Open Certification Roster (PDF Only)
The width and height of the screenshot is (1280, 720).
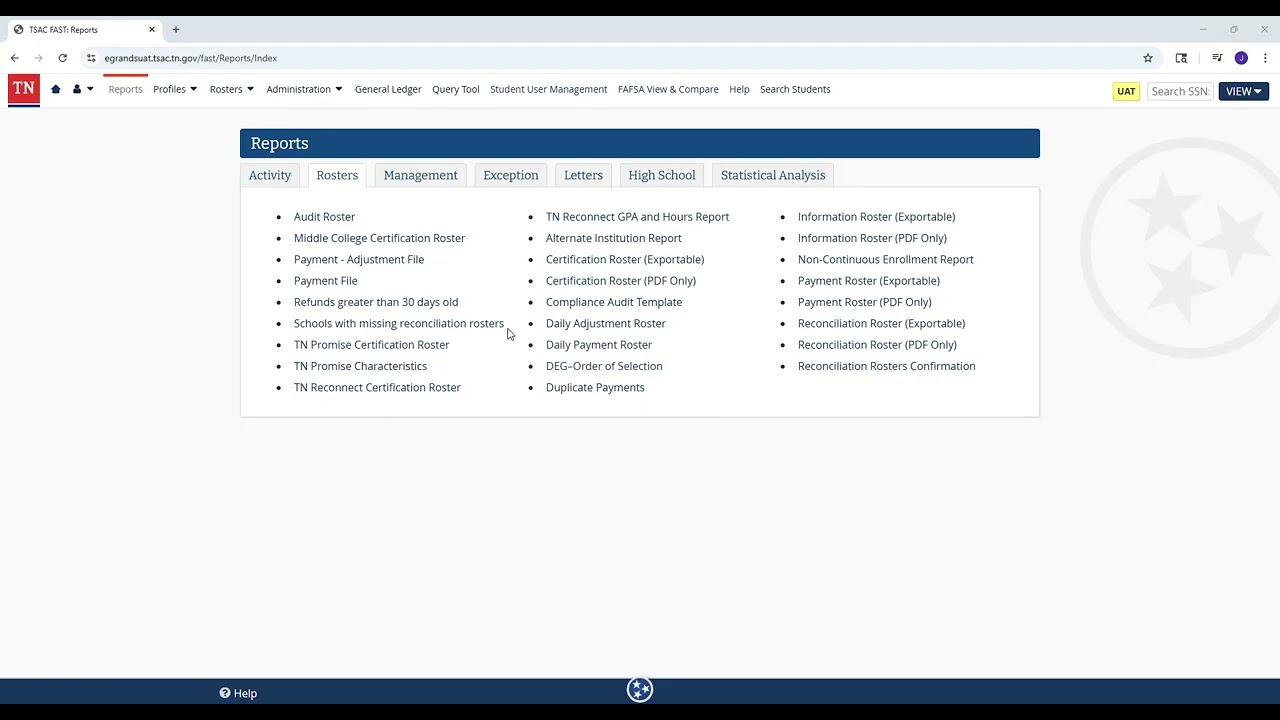pos(620,281)
